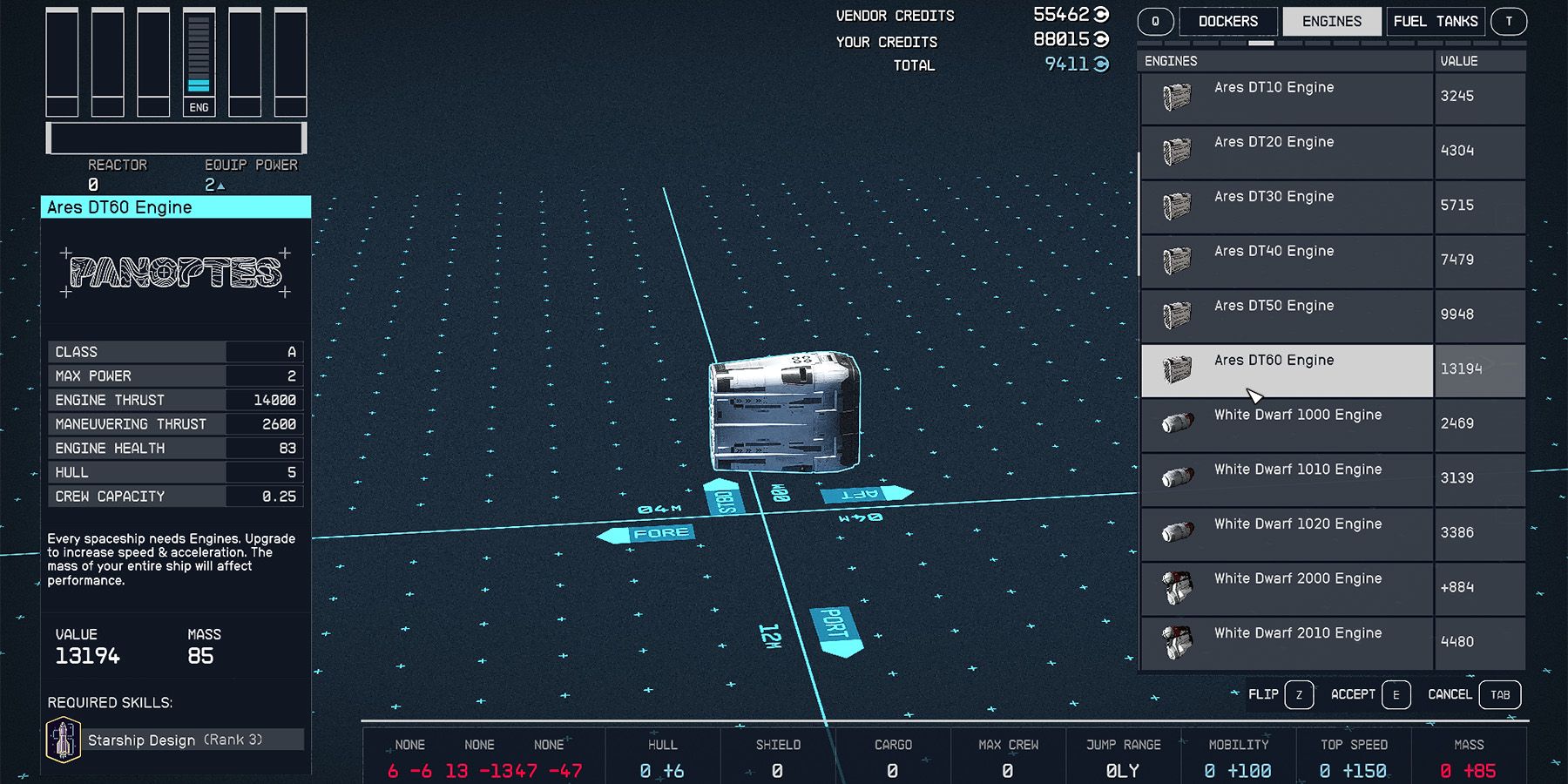
Task: Select the Ares DT20 Engine row
Action: coord(1333,152)
